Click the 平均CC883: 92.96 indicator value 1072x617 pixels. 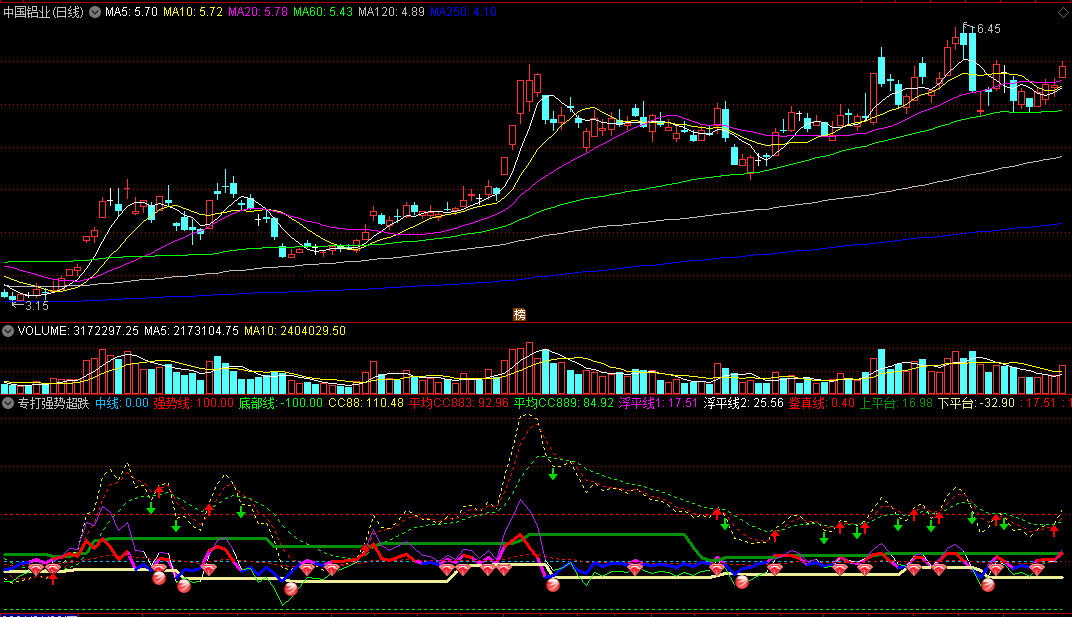pos(459,404)
